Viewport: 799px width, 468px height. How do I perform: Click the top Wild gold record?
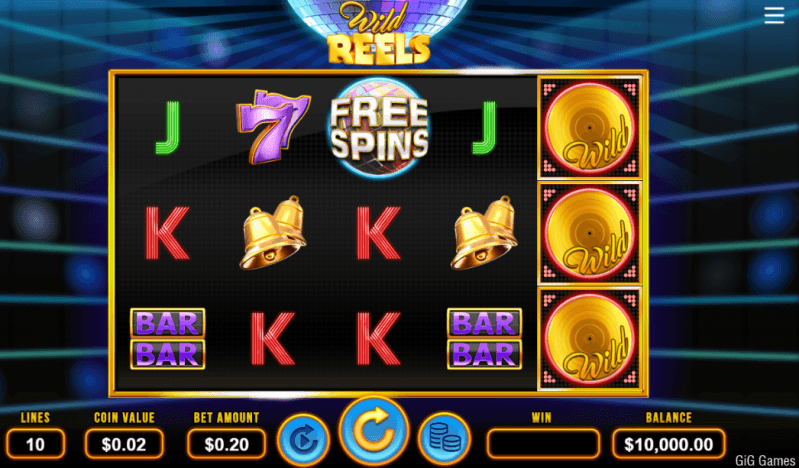pos(590,128)
